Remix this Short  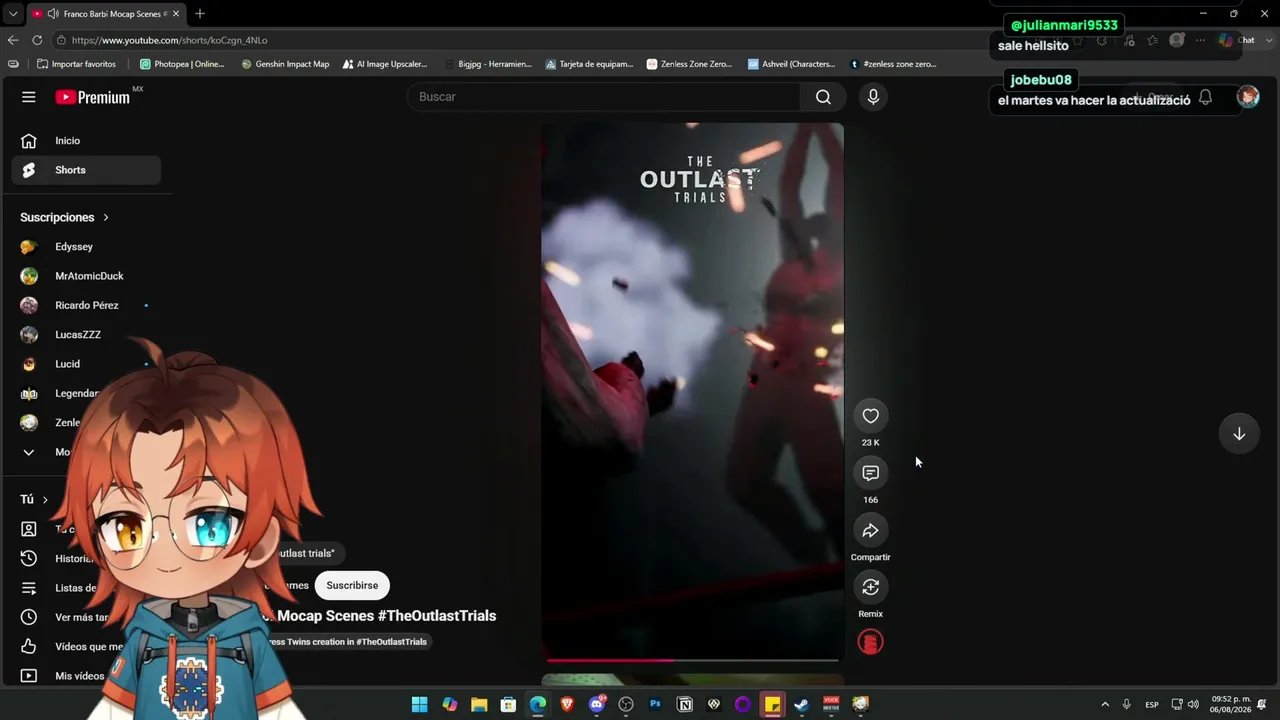coord(871,587)
